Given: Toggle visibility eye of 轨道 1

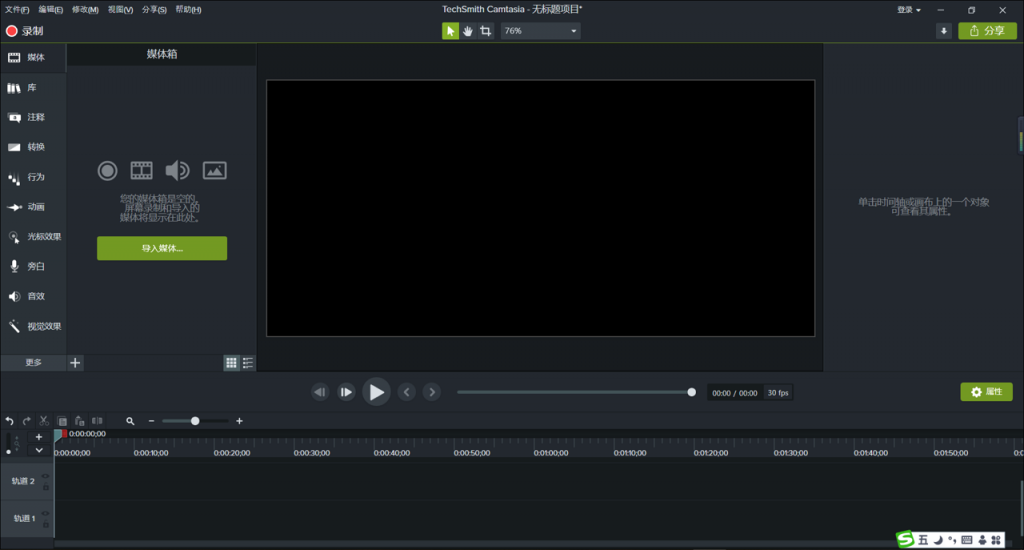Looking at the screenshot, I should pyautogui.click(x=45, y=513).
